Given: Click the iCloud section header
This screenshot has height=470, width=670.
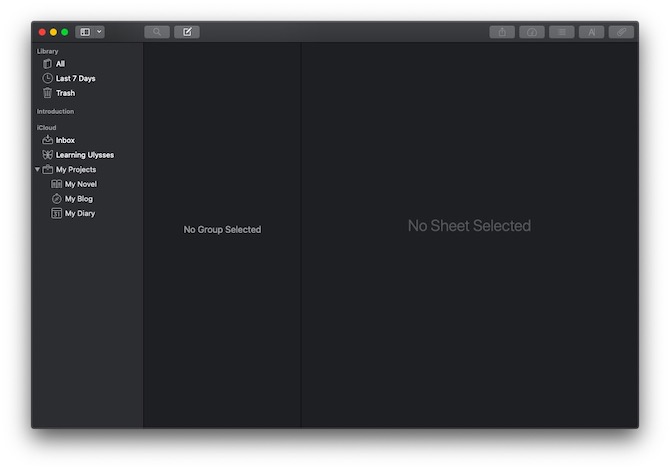Looking at the screenshot, I should [46, 127].
